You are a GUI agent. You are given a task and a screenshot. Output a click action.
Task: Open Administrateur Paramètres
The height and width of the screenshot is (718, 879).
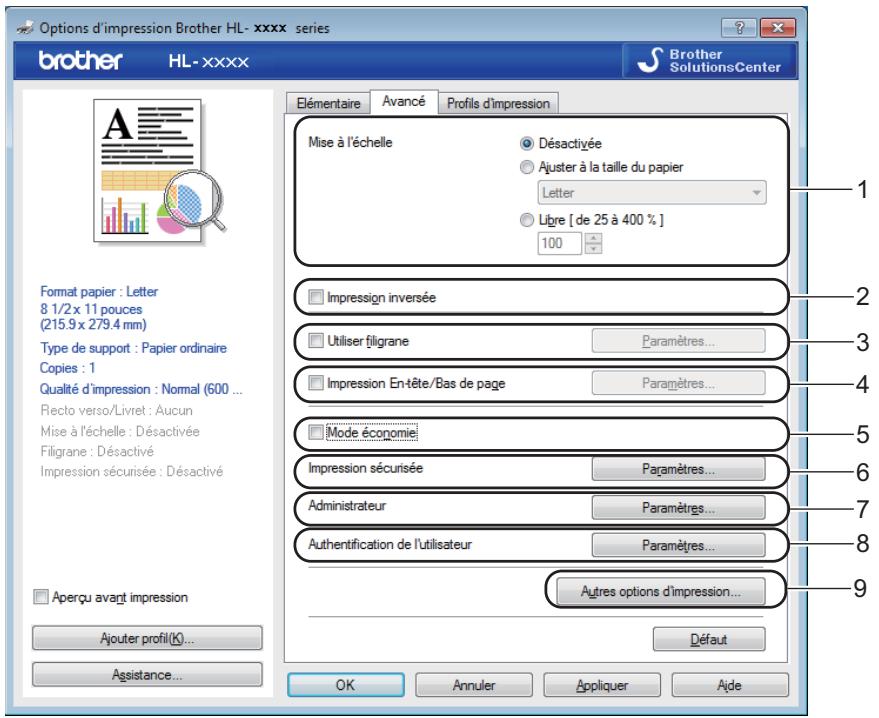point(678,508)
